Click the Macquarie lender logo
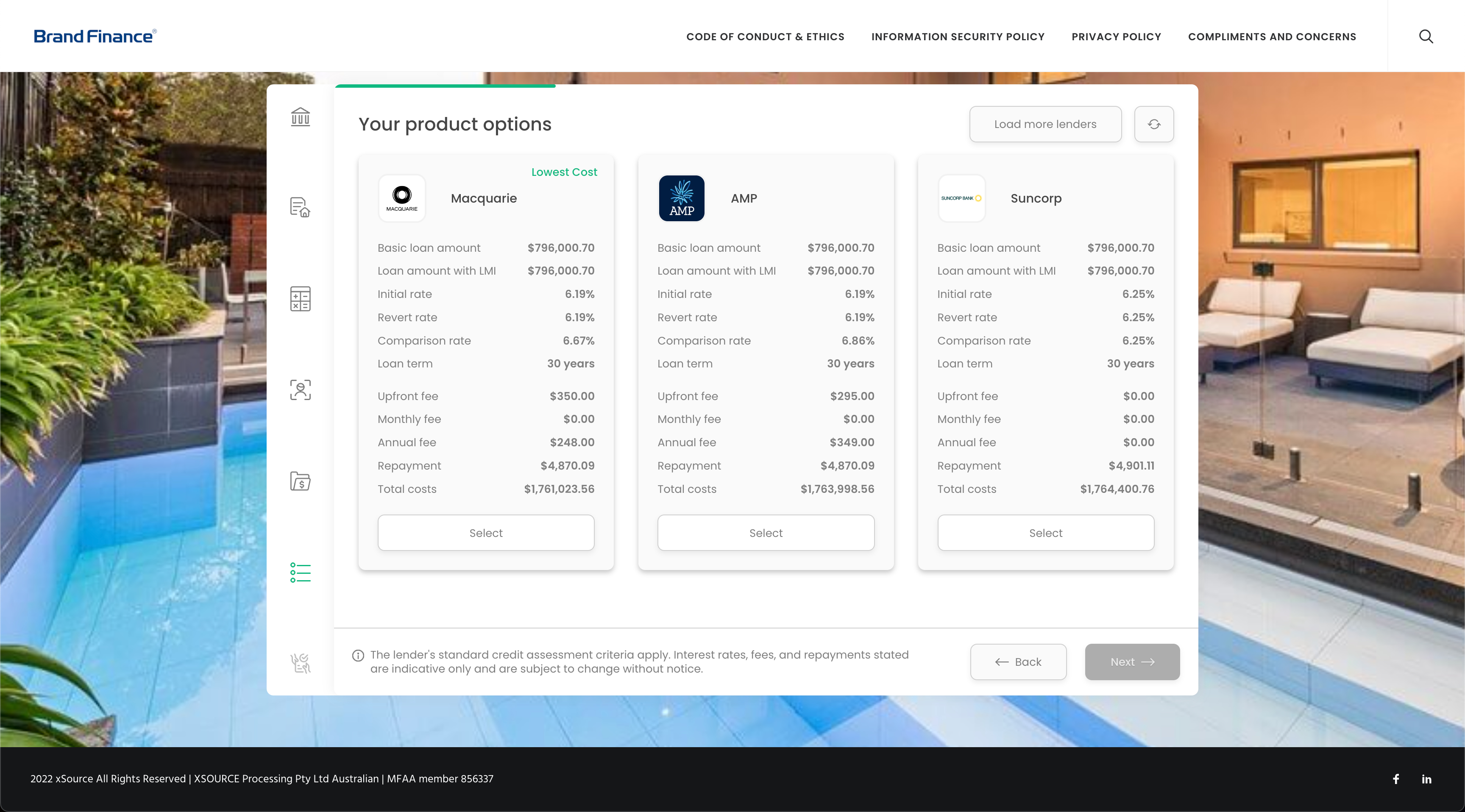1465x812 pixels. 402,198
